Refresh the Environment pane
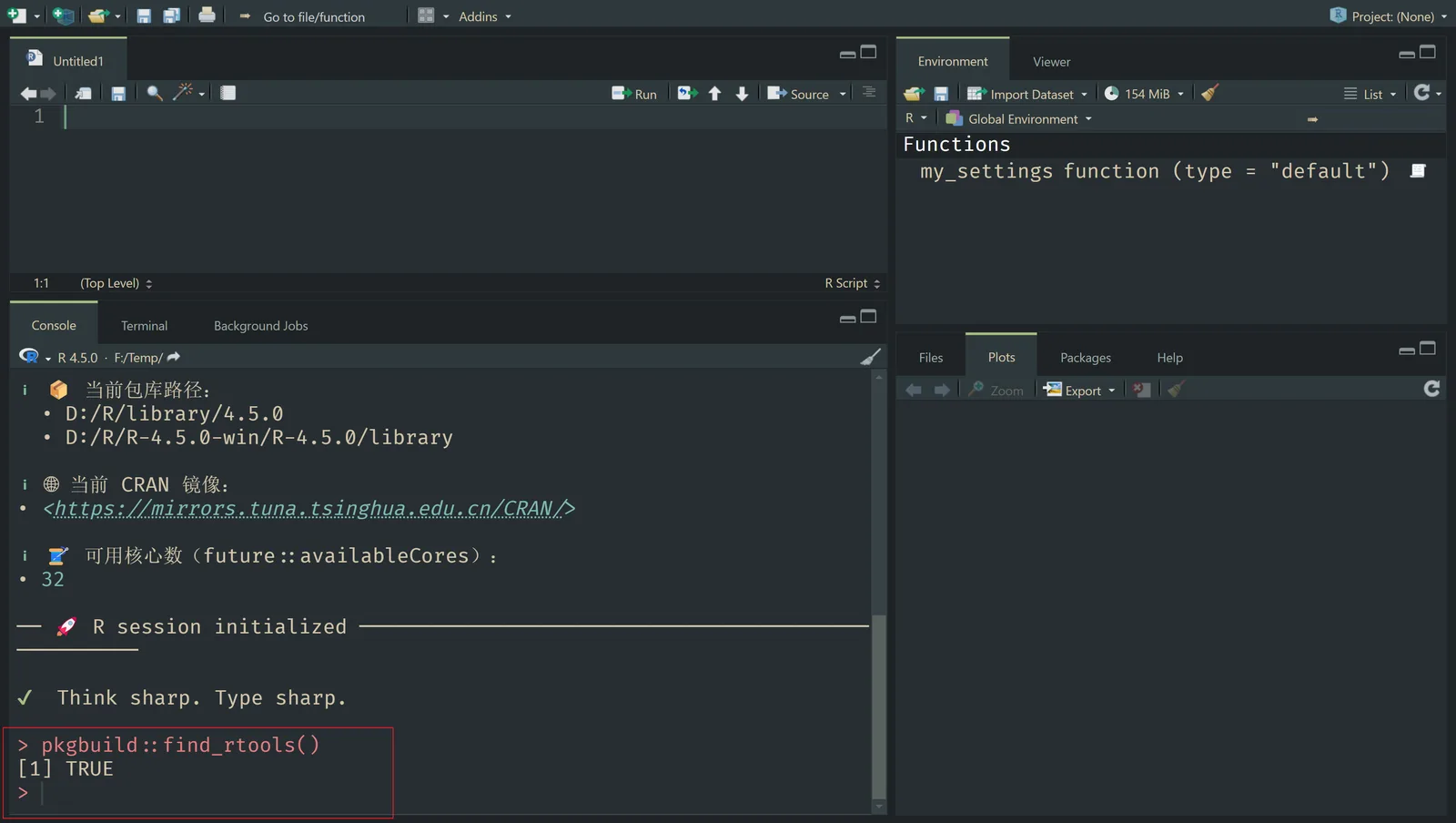 coord(1421,92)
